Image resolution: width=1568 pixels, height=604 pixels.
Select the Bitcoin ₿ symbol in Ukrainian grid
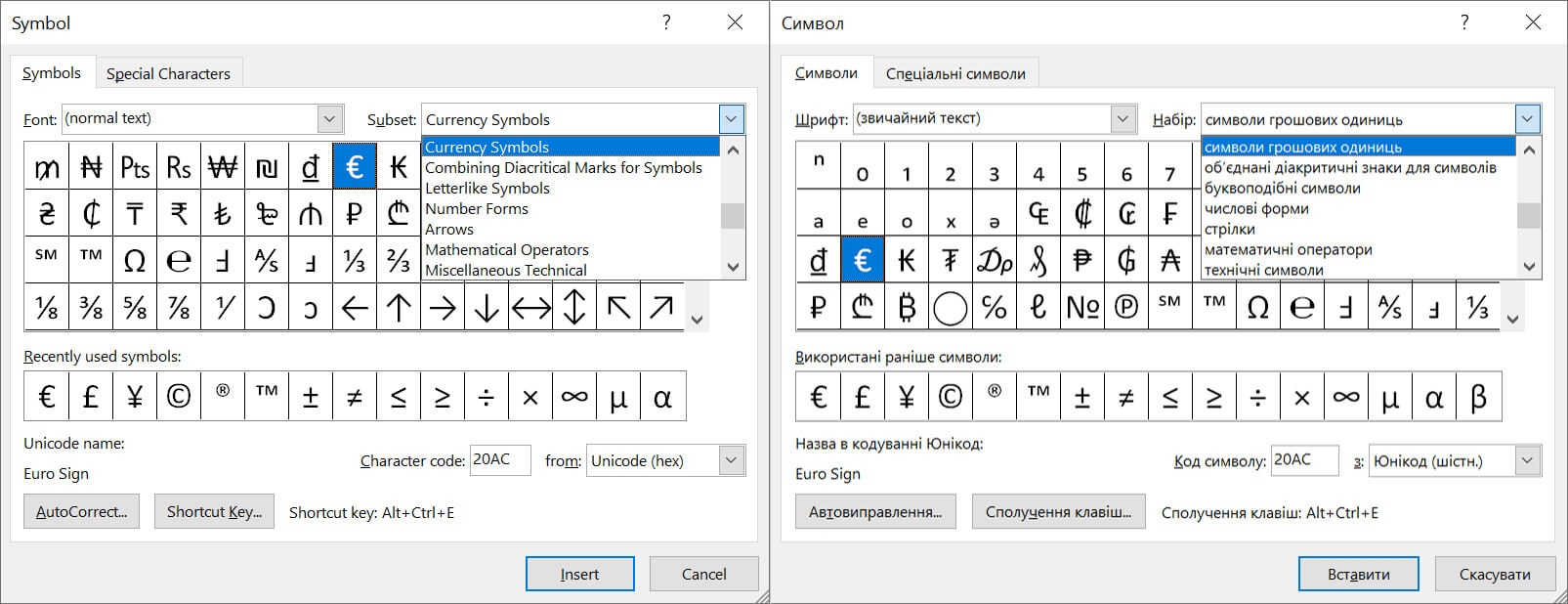coord(907,308)
